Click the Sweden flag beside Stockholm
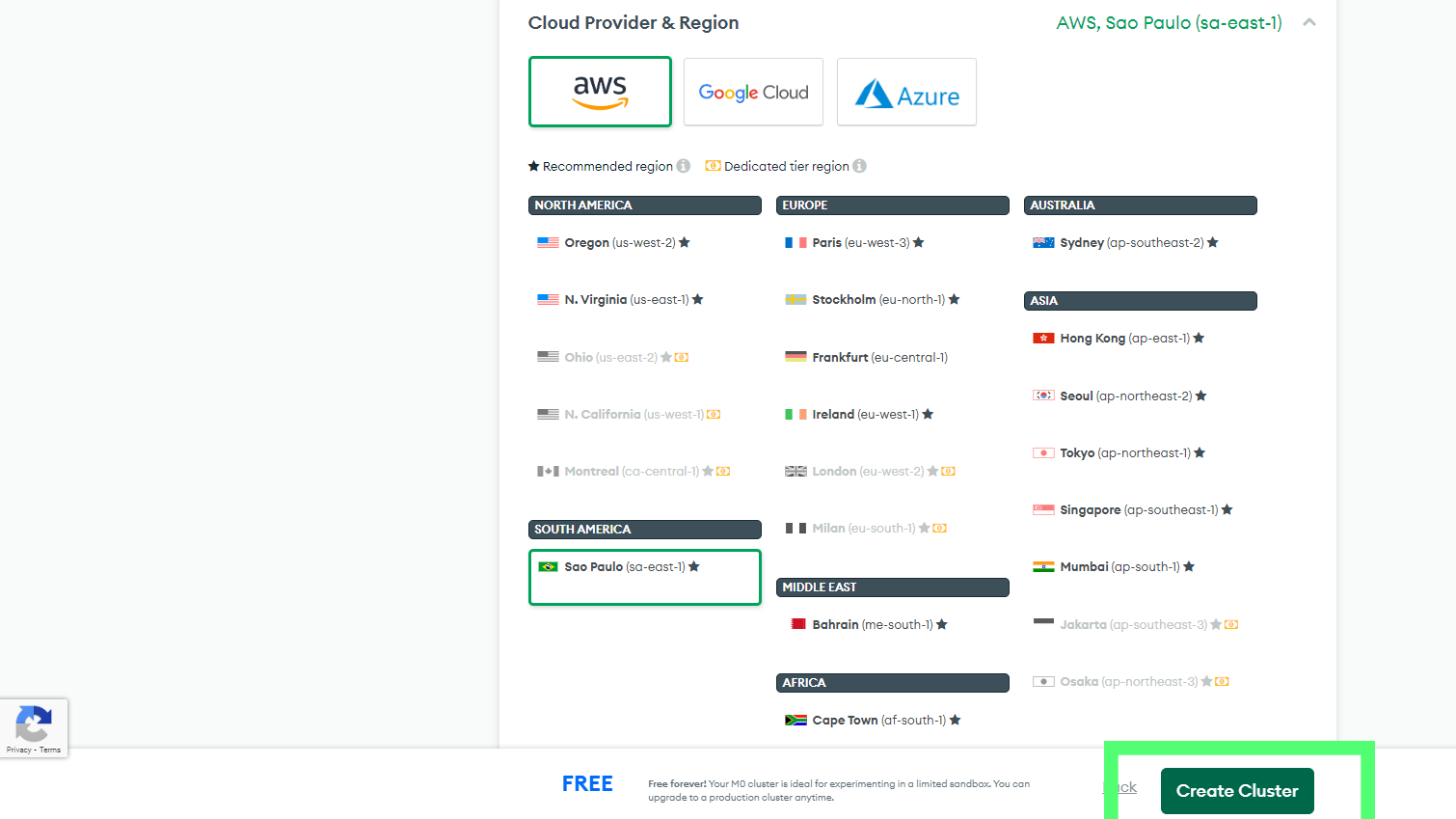This screenshot has width=1456, height=819. (795, 300)
